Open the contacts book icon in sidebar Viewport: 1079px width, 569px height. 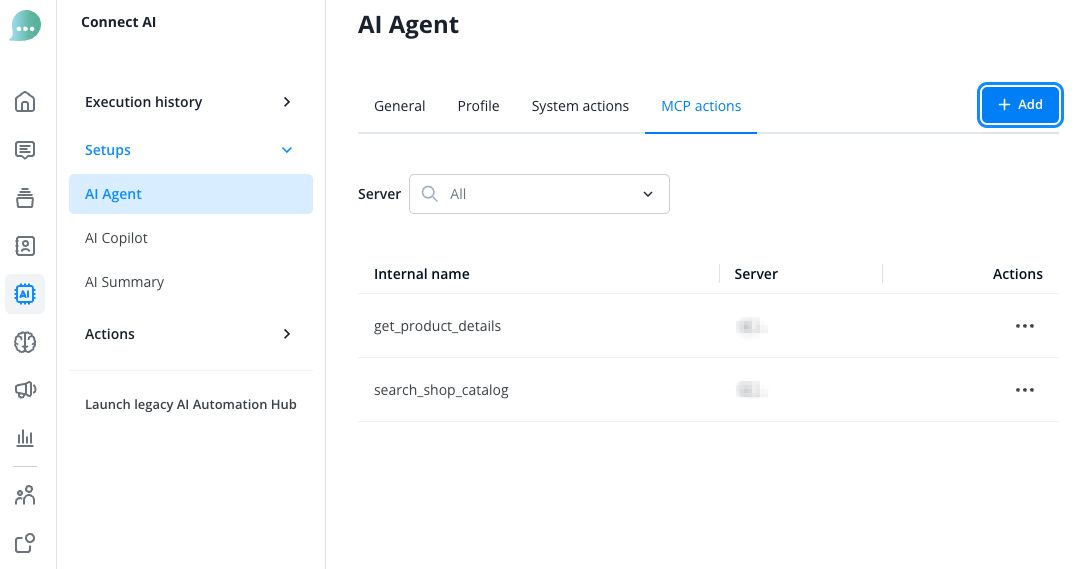point(25,246)
